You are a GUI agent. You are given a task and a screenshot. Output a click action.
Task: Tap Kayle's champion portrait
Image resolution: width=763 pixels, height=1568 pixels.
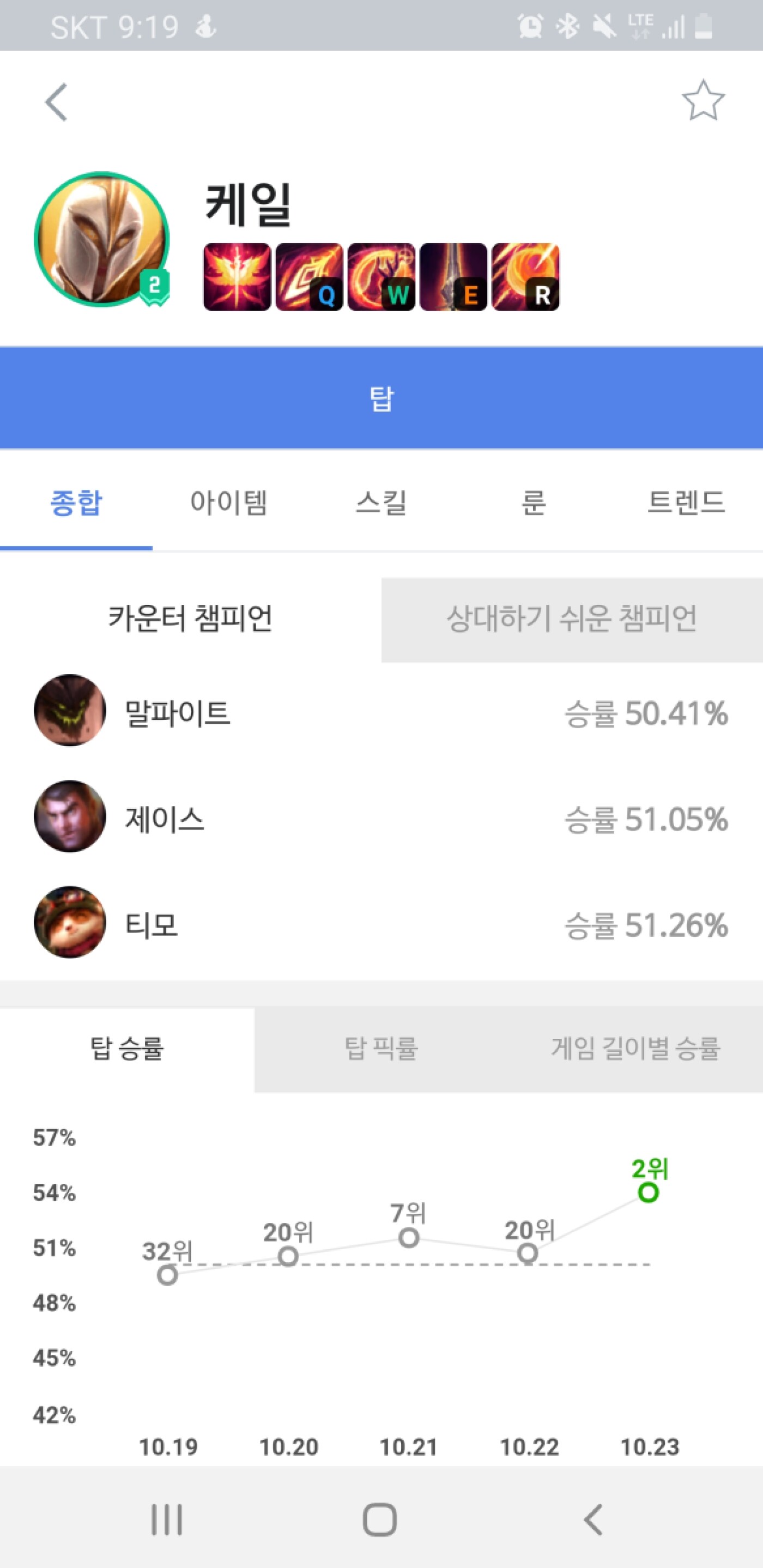[101, 239]
